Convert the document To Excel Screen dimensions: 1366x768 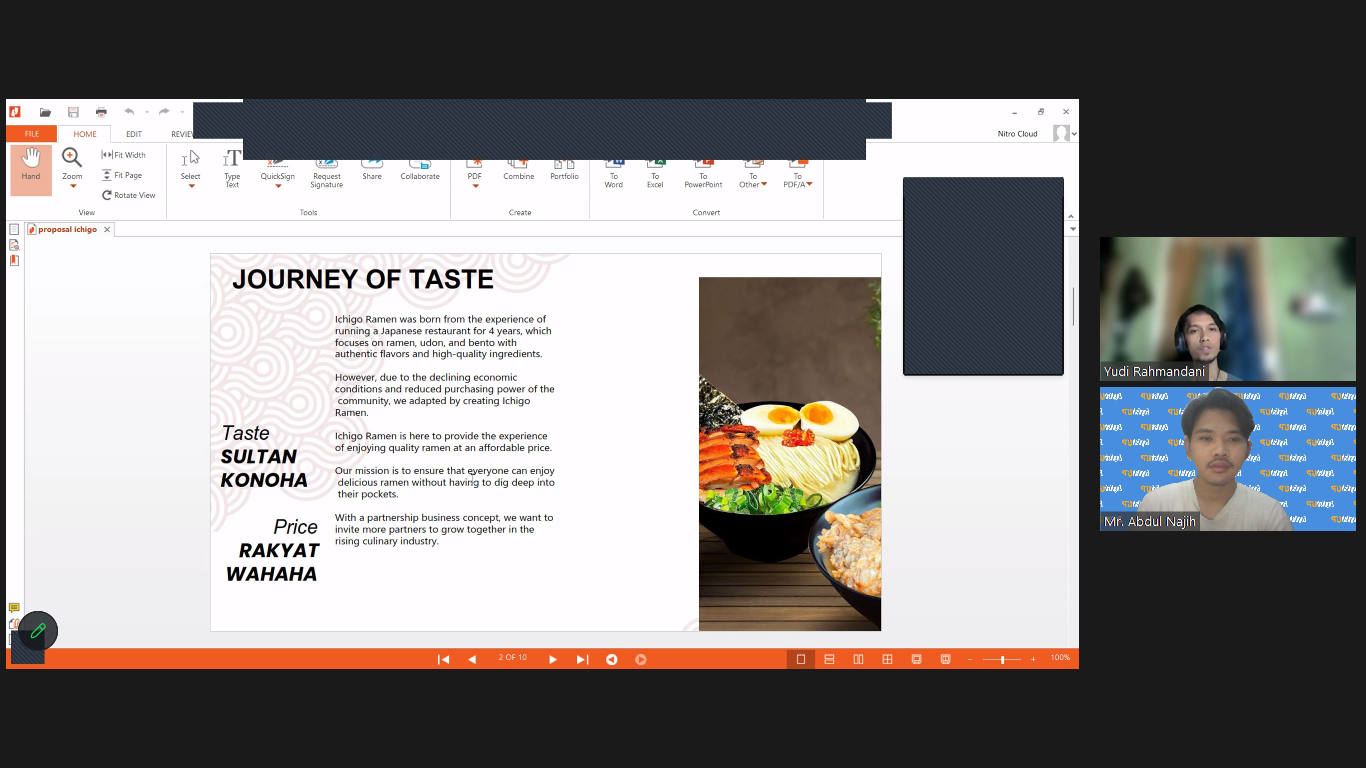pos(655,175)
